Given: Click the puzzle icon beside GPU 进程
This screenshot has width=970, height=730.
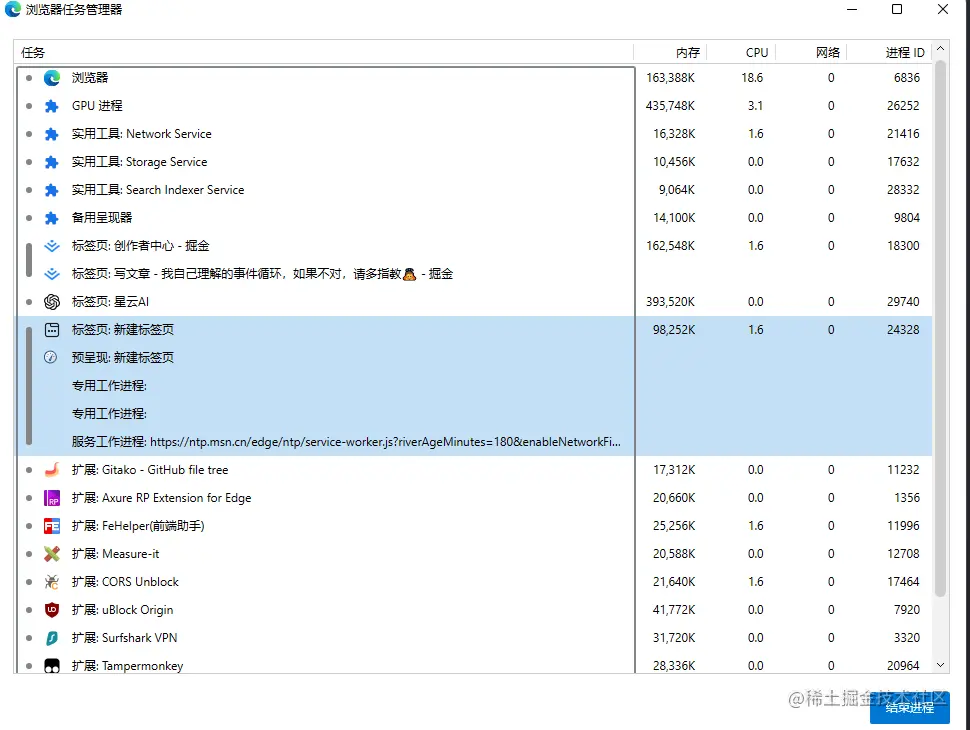Looking at the screenshot, I should [x=52, y=106].
